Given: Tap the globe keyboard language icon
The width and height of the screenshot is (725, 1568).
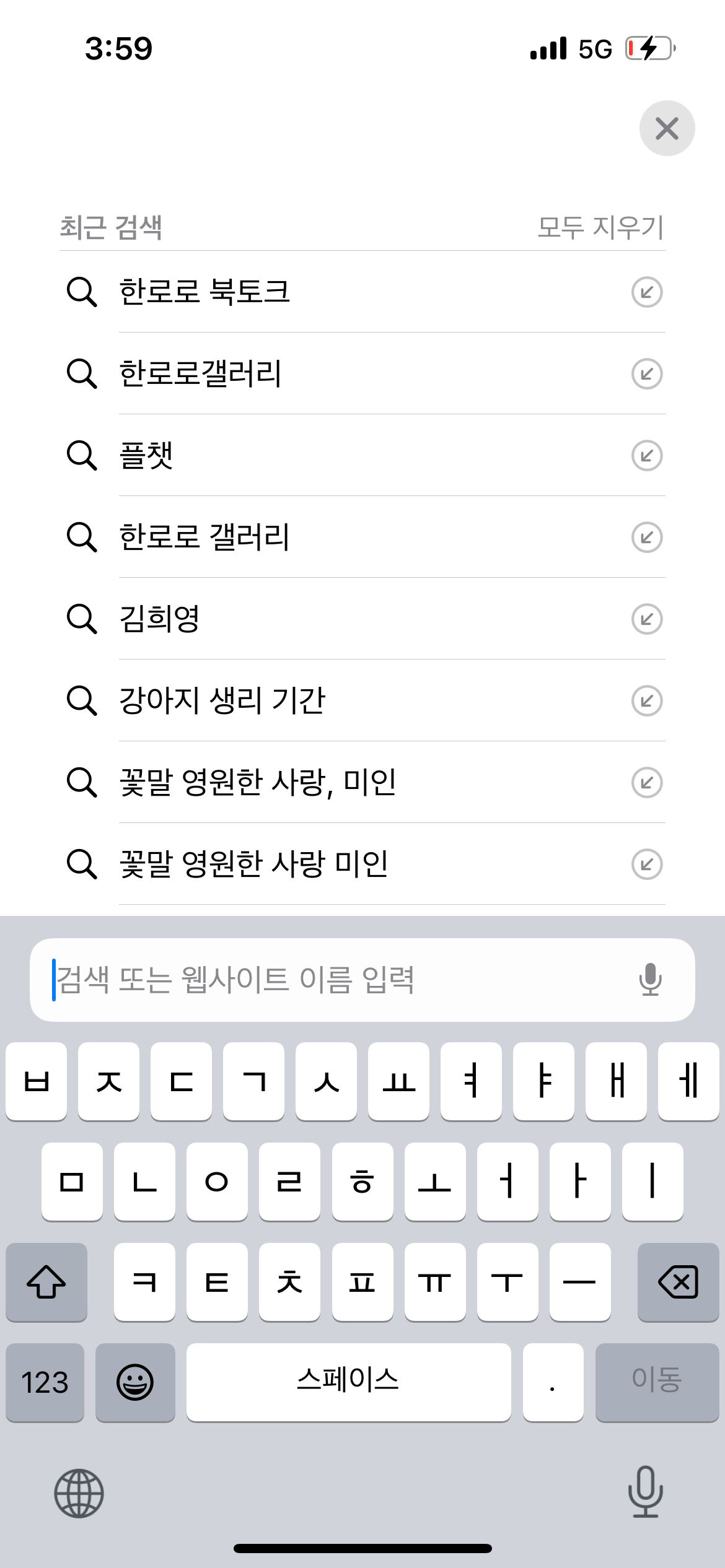Looking at the screenshot, I should coord(79,1492).
